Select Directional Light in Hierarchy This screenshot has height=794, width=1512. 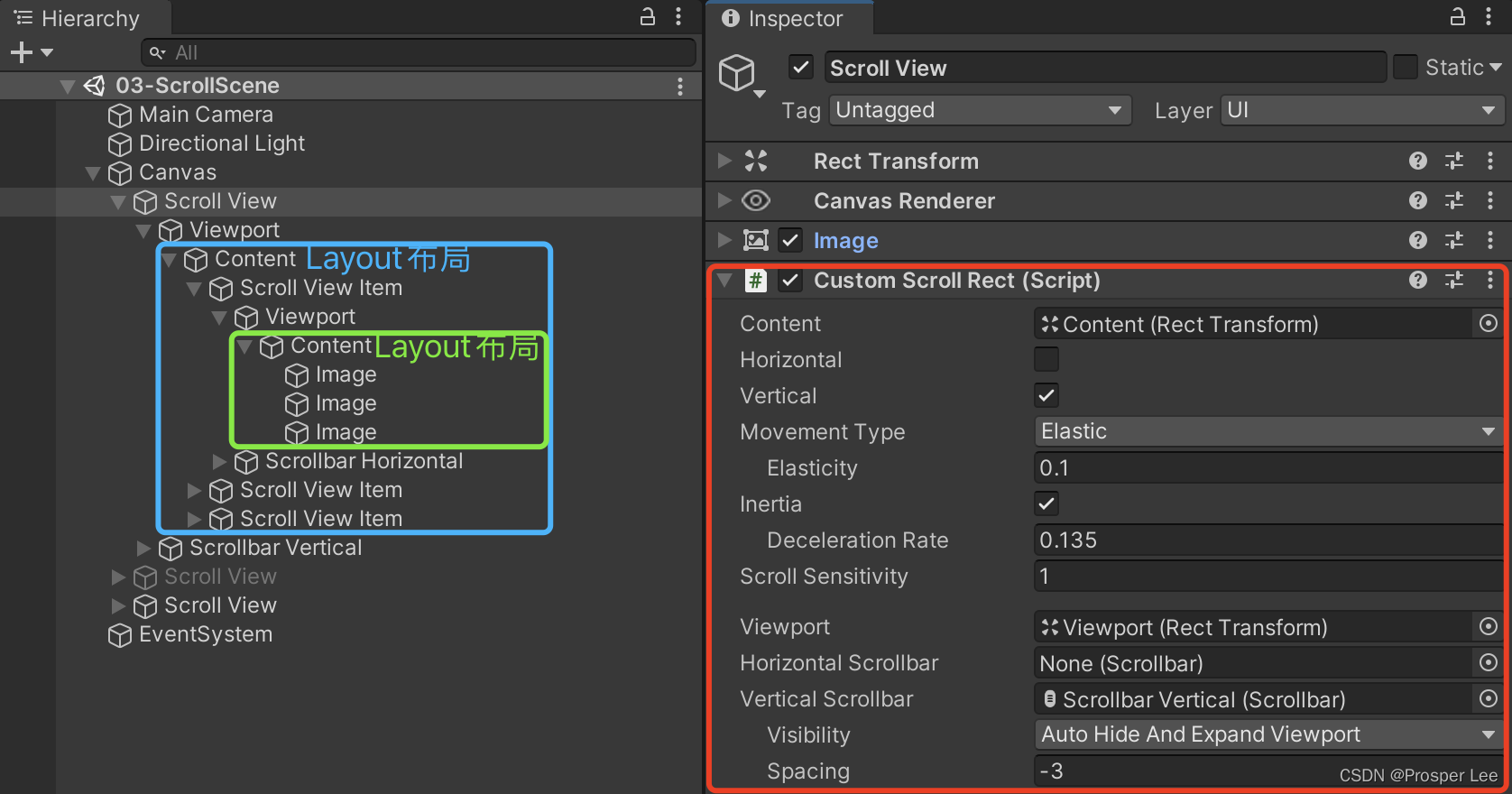click(222, 143)
